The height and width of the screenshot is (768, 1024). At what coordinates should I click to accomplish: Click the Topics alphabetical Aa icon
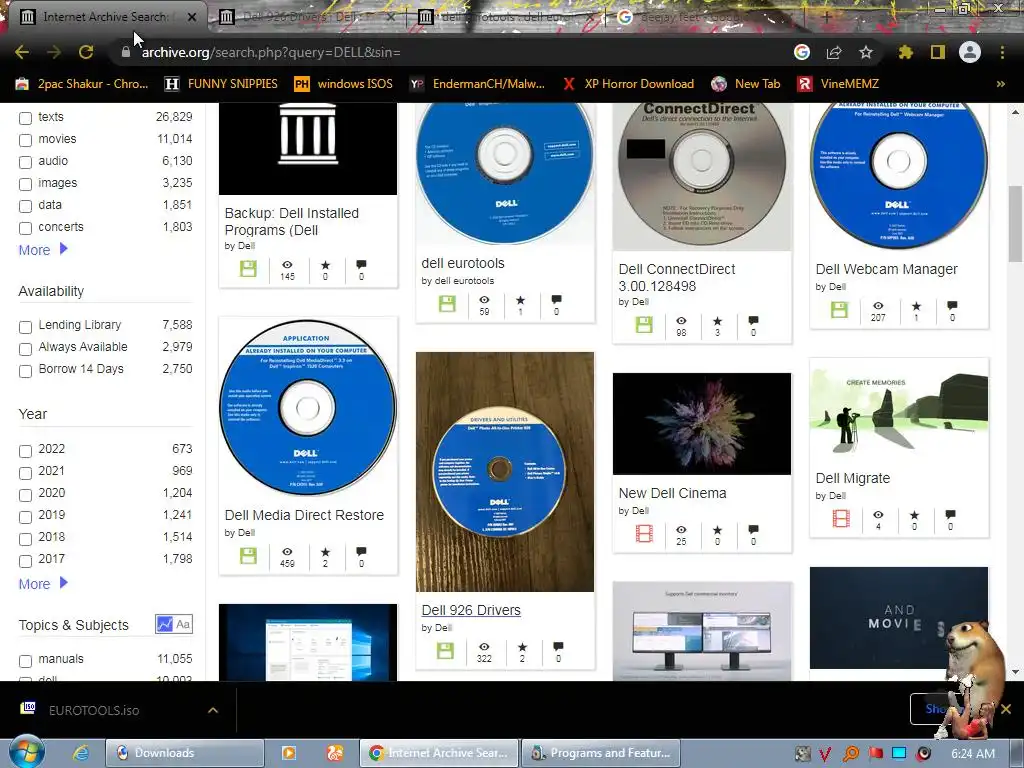pyautogui.click(x=183, y=624)
